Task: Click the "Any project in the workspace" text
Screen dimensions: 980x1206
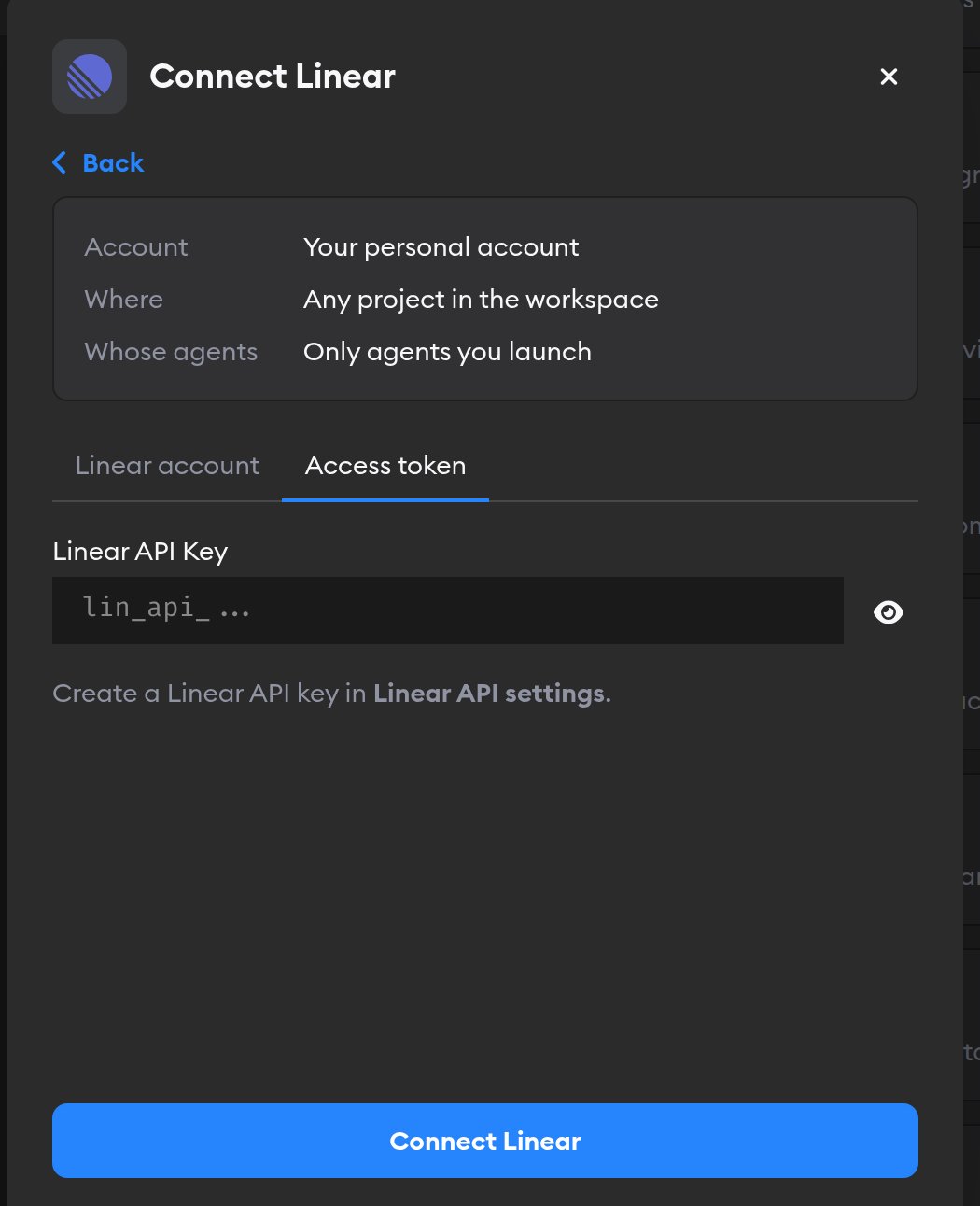Action: (x=481, y=300)
